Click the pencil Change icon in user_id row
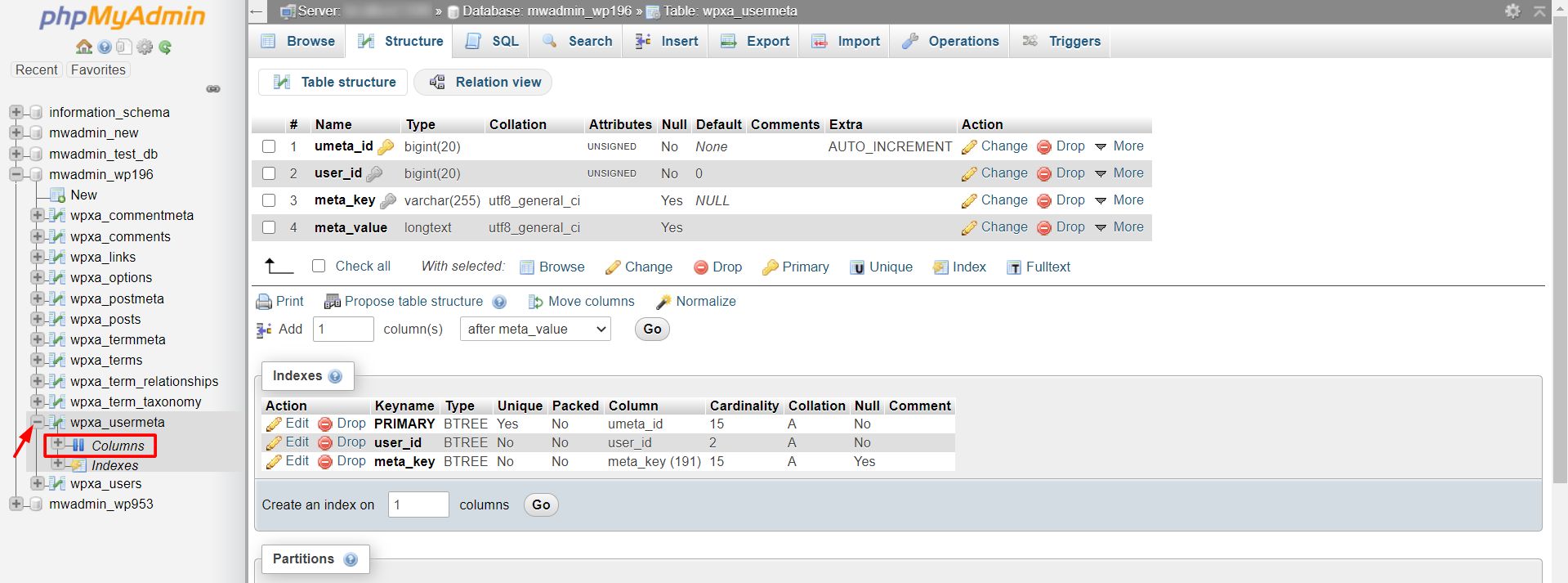Image resolution: width=1568 pixels, height=583 pixels. (969, 174)
